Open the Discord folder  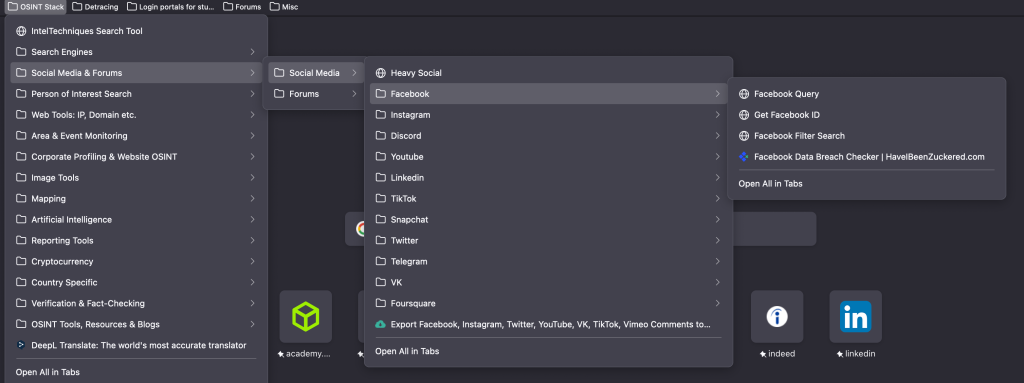[549, 135]
